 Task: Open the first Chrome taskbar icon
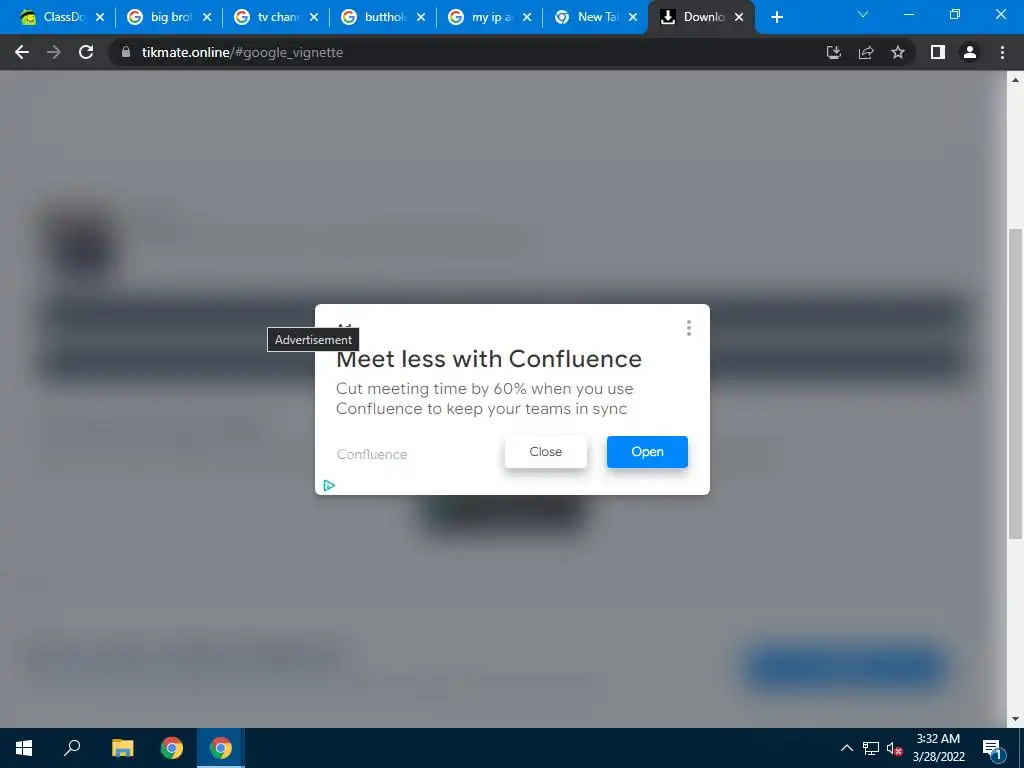coord(172,748)
